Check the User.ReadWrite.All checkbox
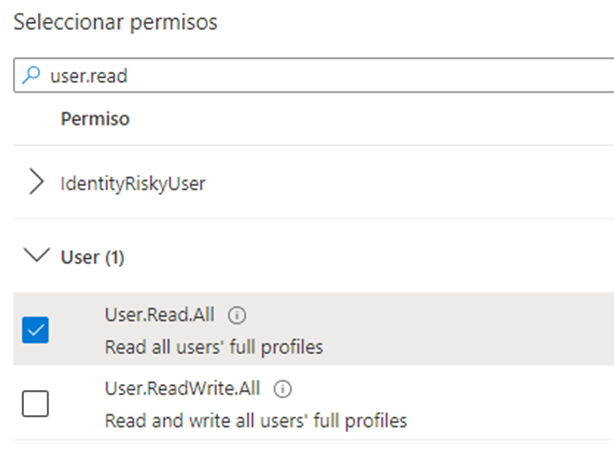This screenshot has height=470, width=614. 35,403
